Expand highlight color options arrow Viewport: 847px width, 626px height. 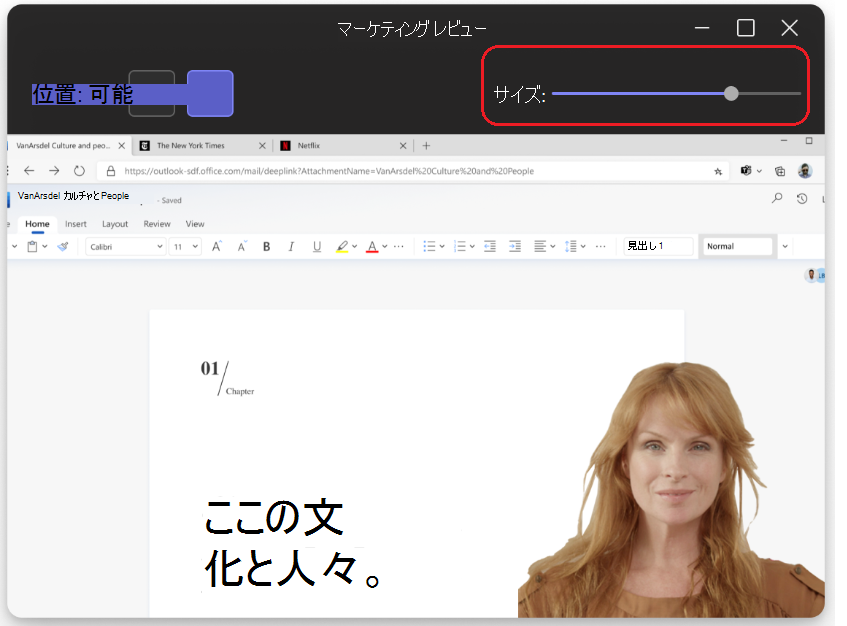[354, 246]
